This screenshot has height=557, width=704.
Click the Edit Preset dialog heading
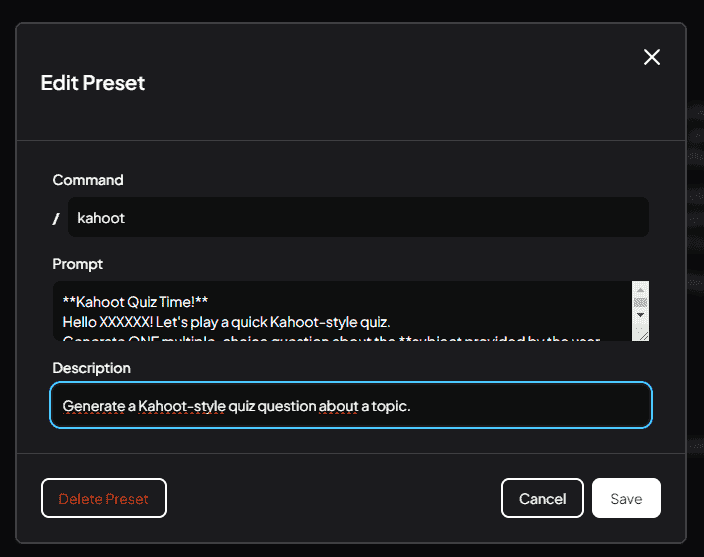tap(93, 83)
